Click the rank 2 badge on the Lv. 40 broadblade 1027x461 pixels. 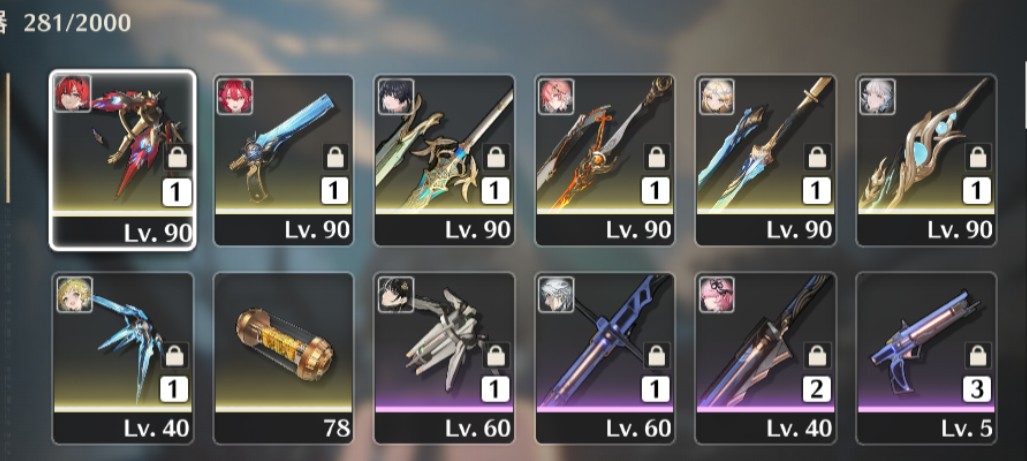817,389
